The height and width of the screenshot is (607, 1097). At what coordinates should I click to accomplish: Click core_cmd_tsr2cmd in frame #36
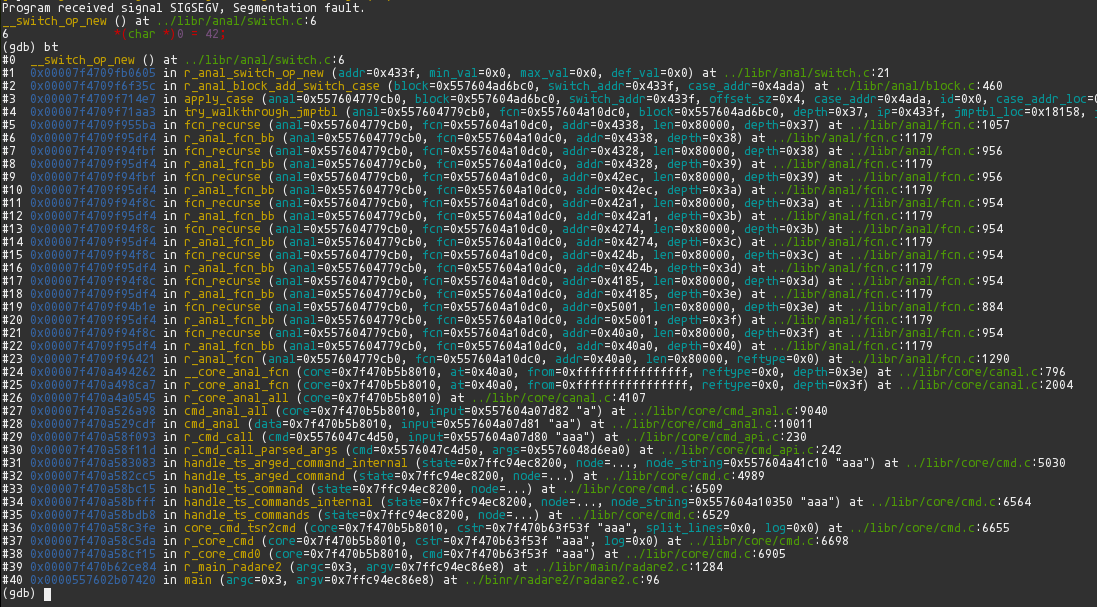click(x=240, y=528)
